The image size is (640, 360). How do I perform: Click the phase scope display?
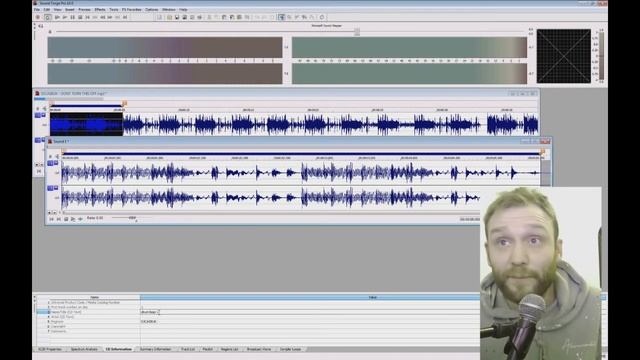(x=563, y=56)
